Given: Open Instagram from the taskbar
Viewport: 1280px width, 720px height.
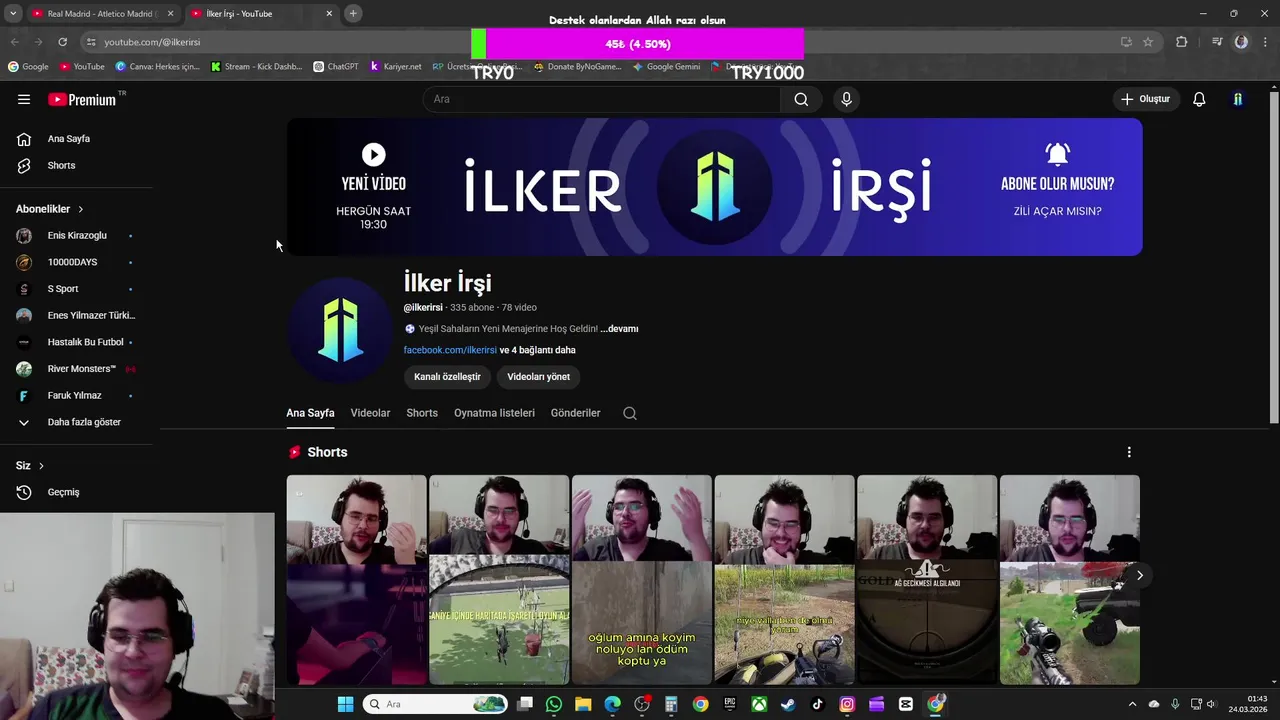Looking at the screenshot, I should point(847,704).
